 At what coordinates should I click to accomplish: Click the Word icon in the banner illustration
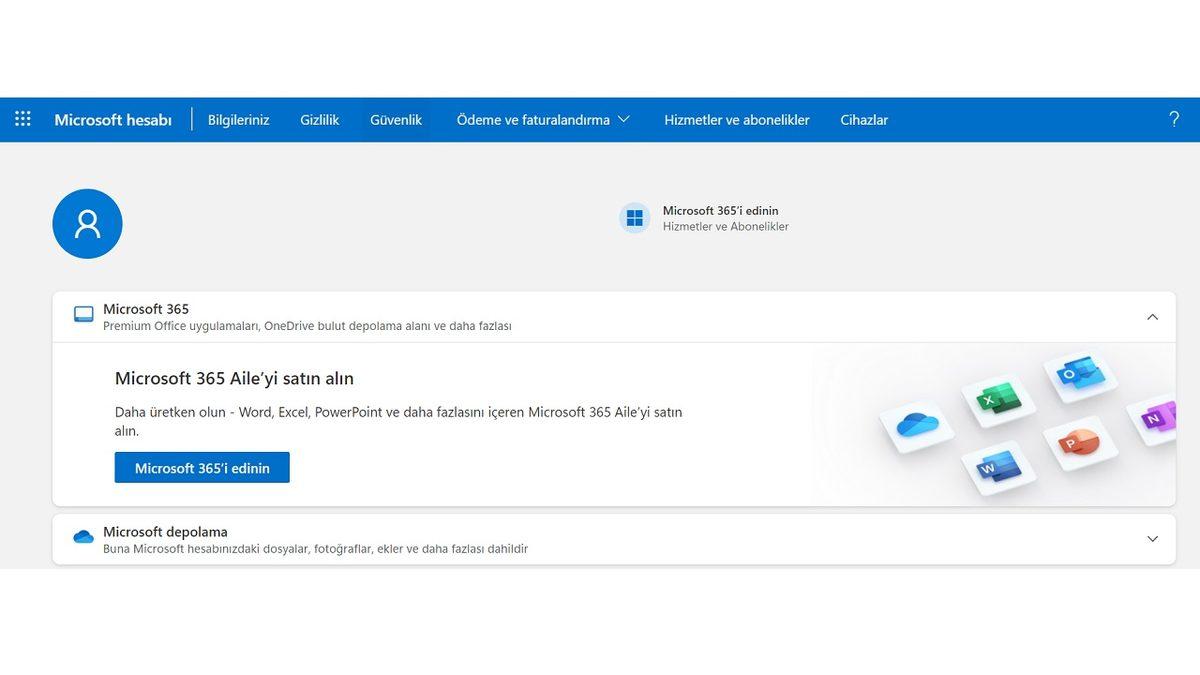pyautogui.click(x=996, y=466)
